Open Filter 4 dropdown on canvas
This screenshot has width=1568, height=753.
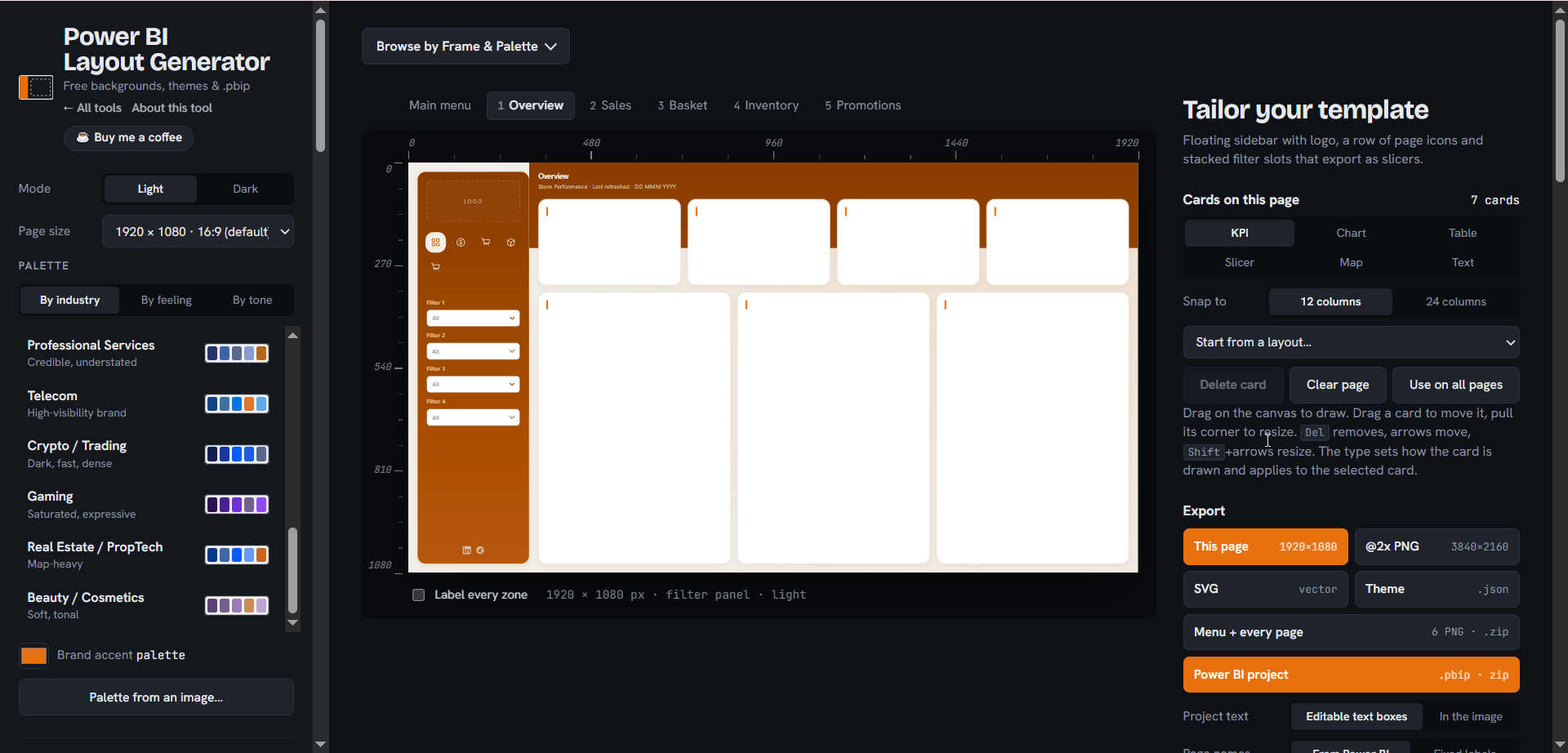pyautogui.click(x=473, y=417)
